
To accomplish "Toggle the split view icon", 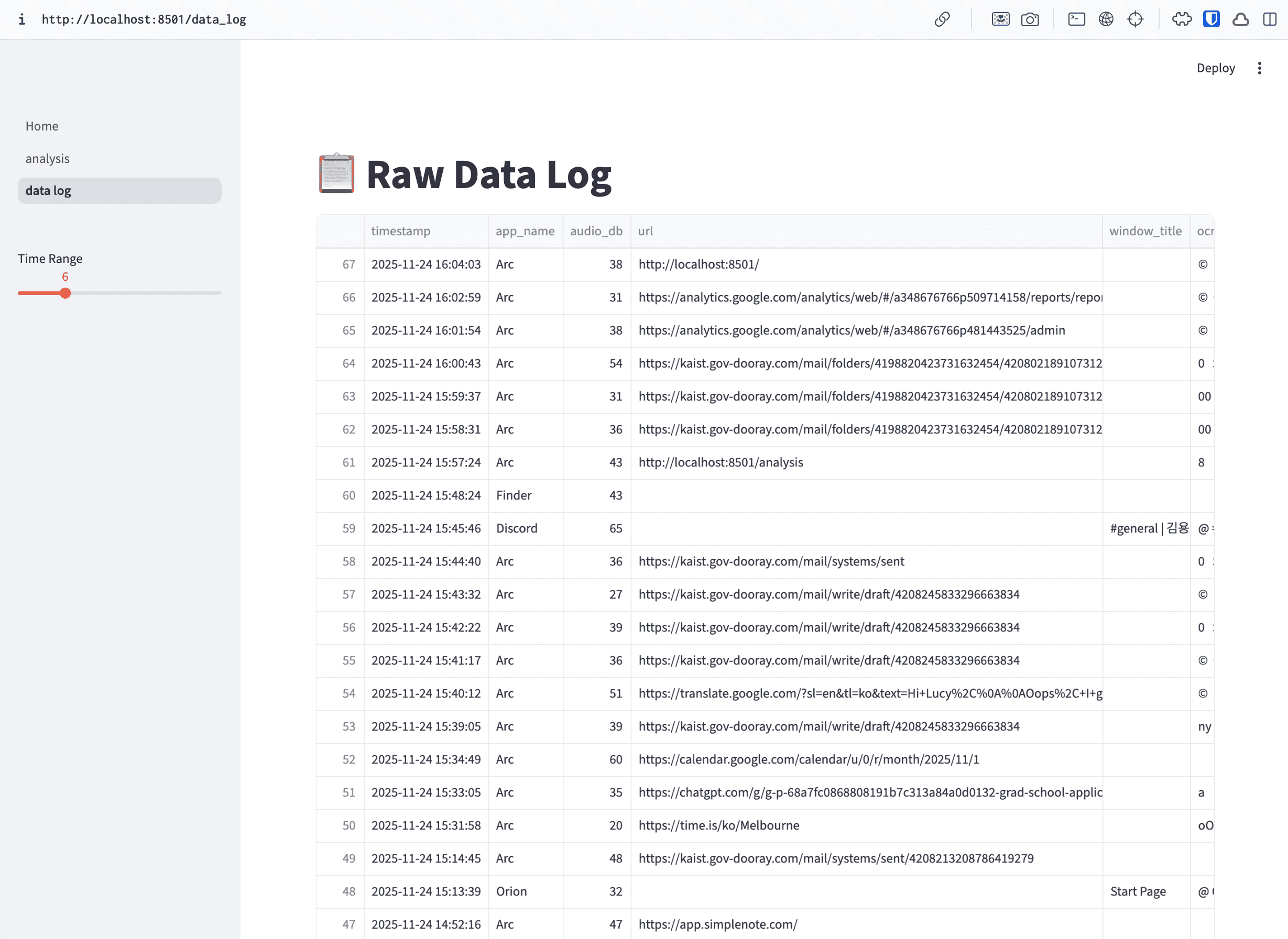I will pos(1270,19).
